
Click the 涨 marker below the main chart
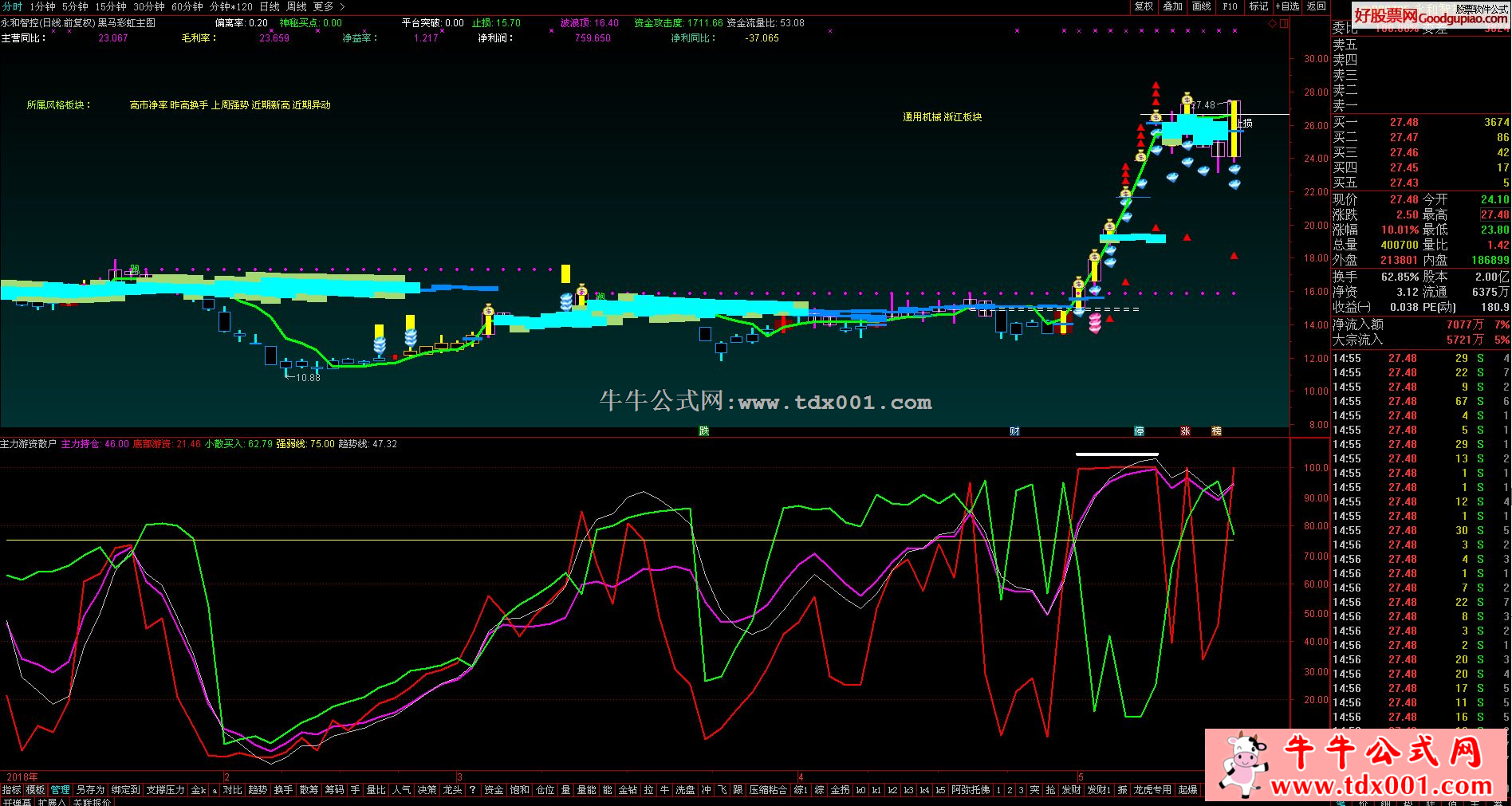[x=1186, y=431]
